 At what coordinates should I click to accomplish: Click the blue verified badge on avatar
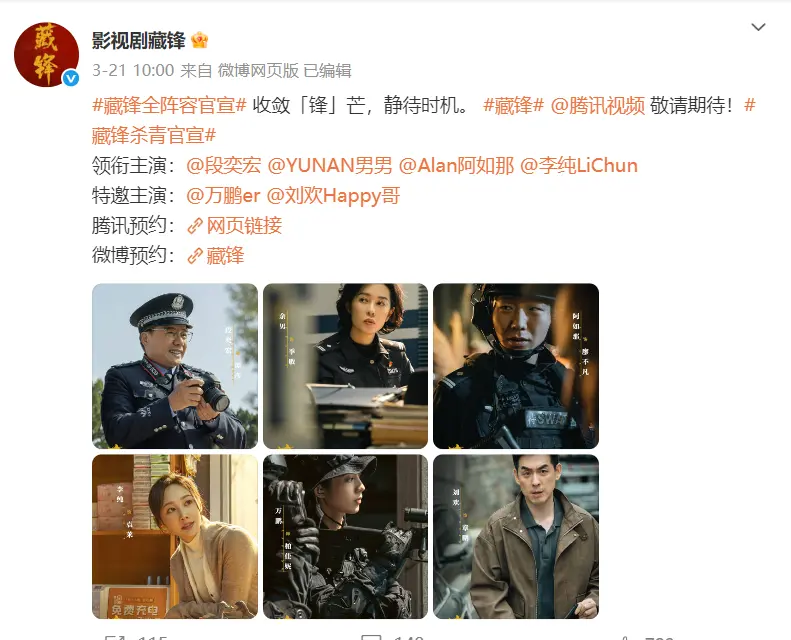coord(71,78)
